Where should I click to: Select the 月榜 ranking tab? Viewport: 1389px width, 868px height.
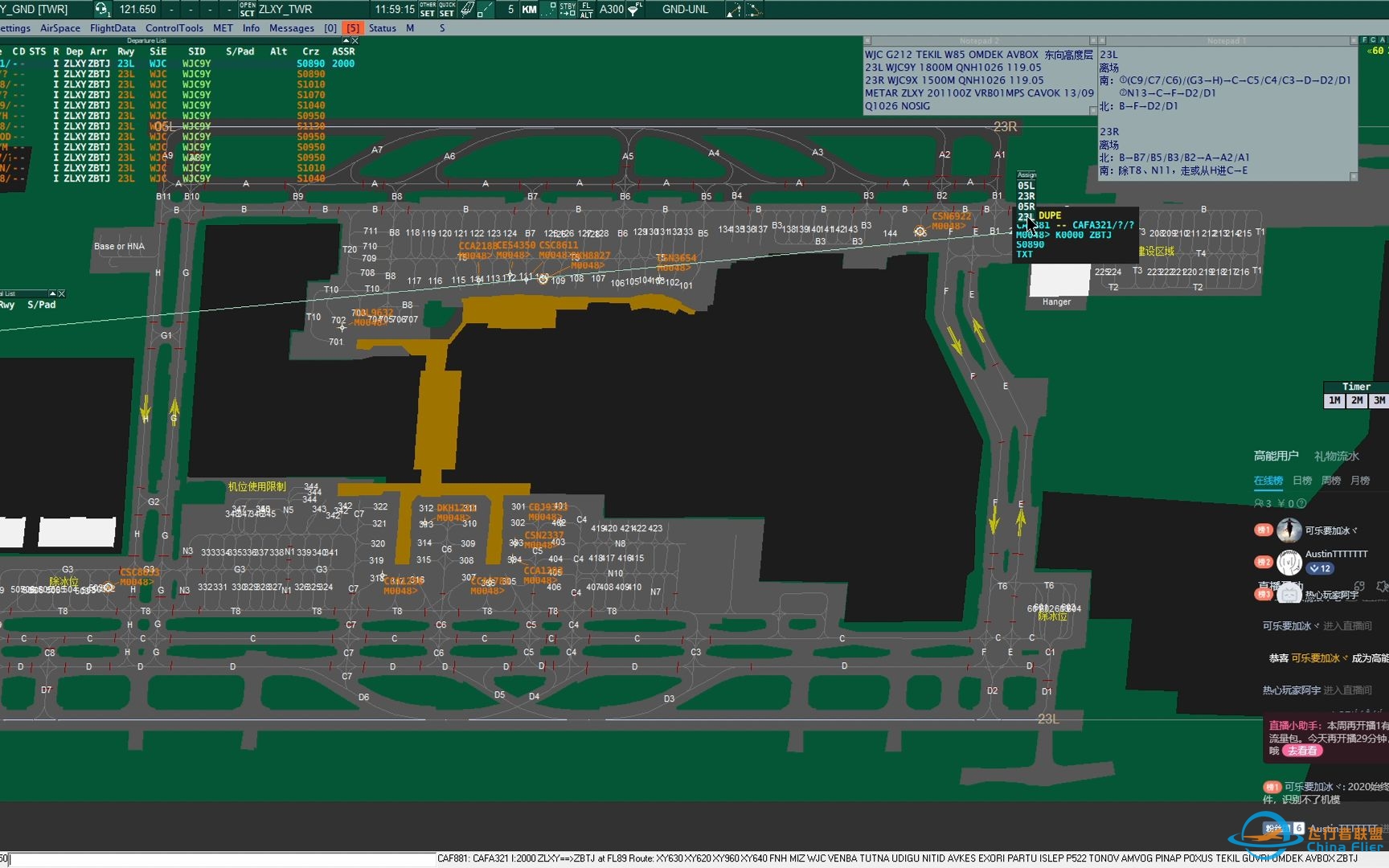pos(1360,481)
